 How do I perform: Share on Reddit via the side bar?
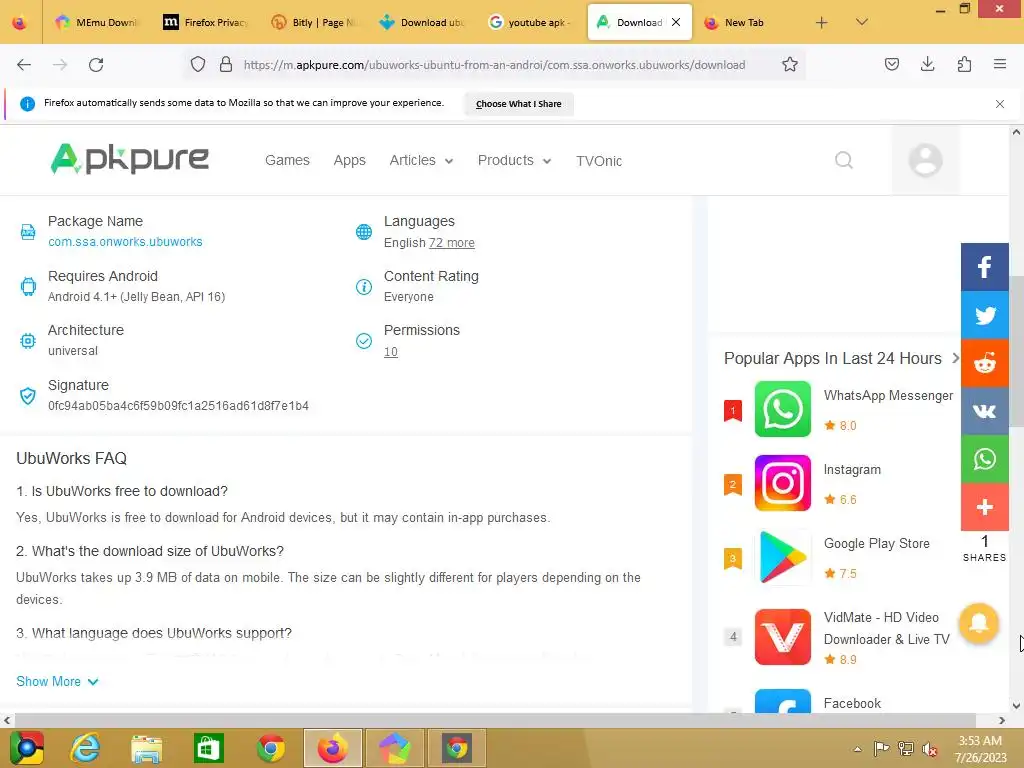pyautogui.click(x=984, y=362)
